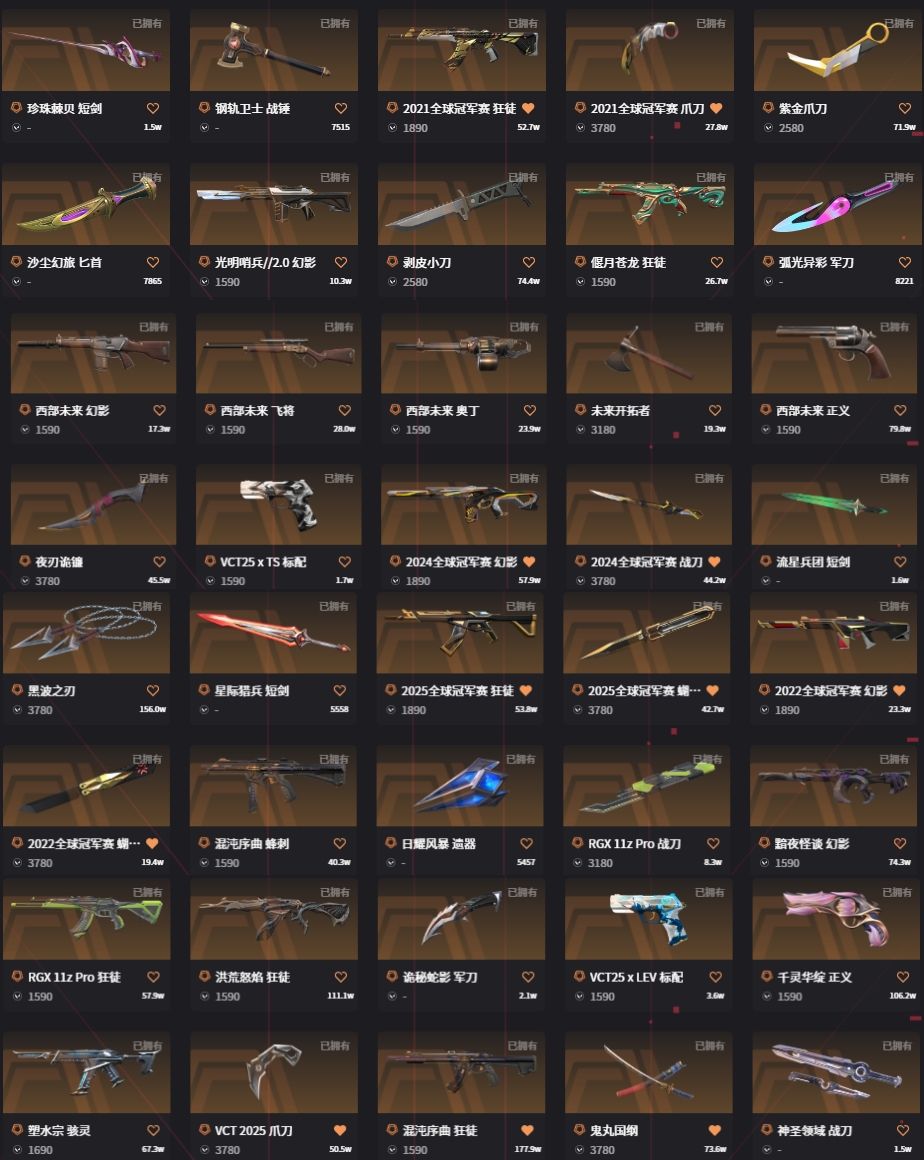Viewport: 924px width, 1160px height.
Task: Click the tier icon beside 西部未来 正义
Action: (x=766, y=410)
